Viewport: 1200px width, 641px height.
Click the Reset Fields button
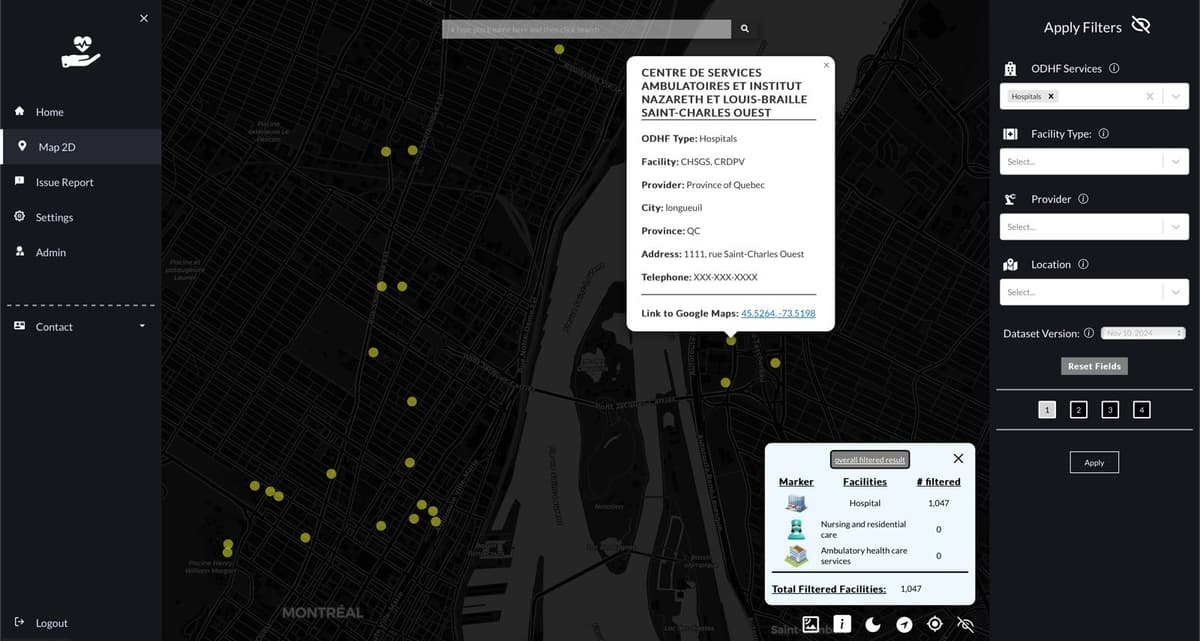coord(1094,366)
